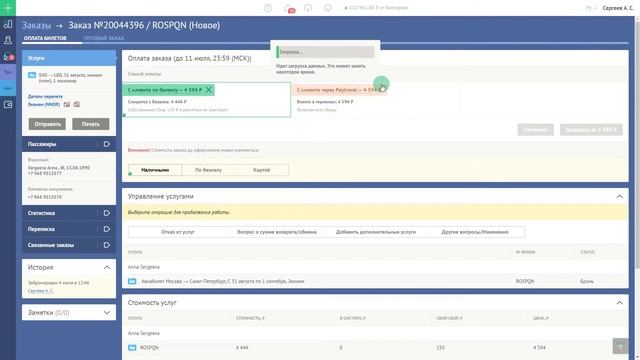
Task: Click the 4 444 cost value cell
Action: (x=242, y=348)
